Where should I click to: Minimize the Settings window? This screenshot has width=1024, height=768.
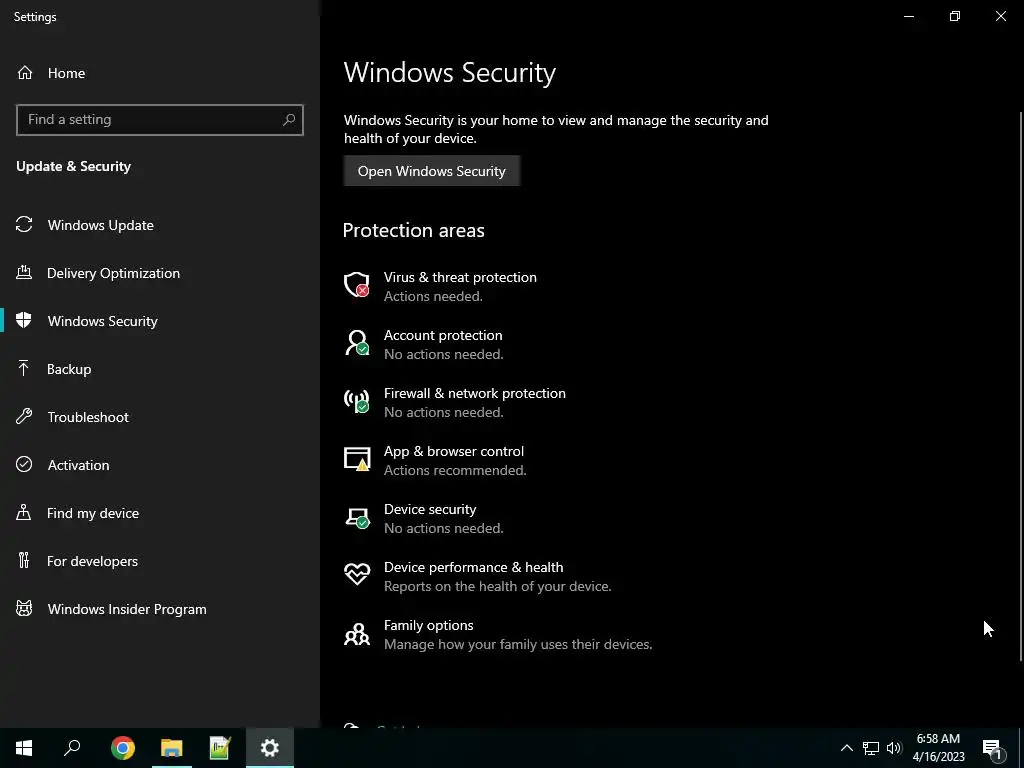(x=908, y=16)
